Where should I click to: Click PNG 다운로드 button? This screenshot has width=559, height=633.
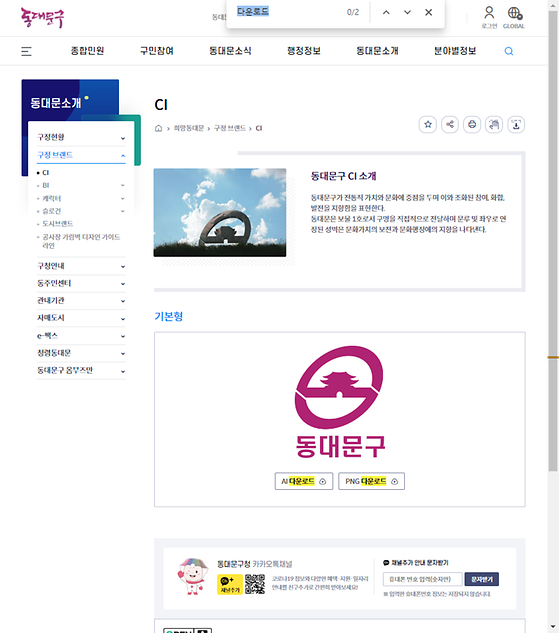point(371,481)
